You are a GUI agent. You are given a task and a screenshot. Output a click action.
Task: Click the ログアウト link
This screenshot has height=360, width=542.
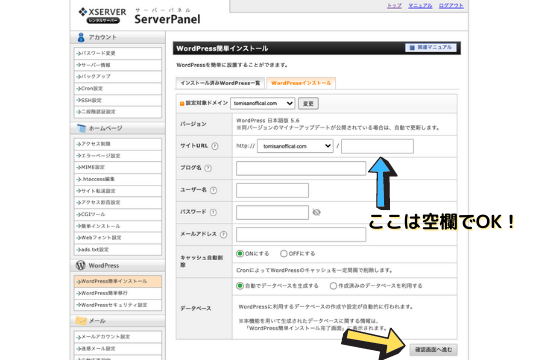(451, 6)
